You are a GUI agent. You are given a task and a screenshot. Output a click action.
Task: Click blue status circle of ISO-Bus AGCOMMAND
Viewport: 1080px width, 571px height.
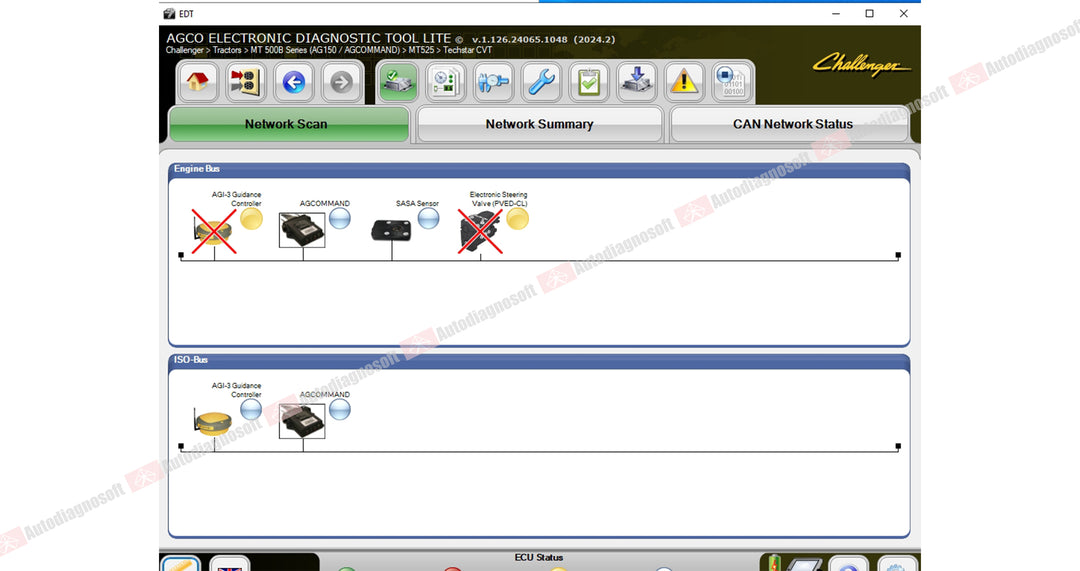(x=340, y=410)
